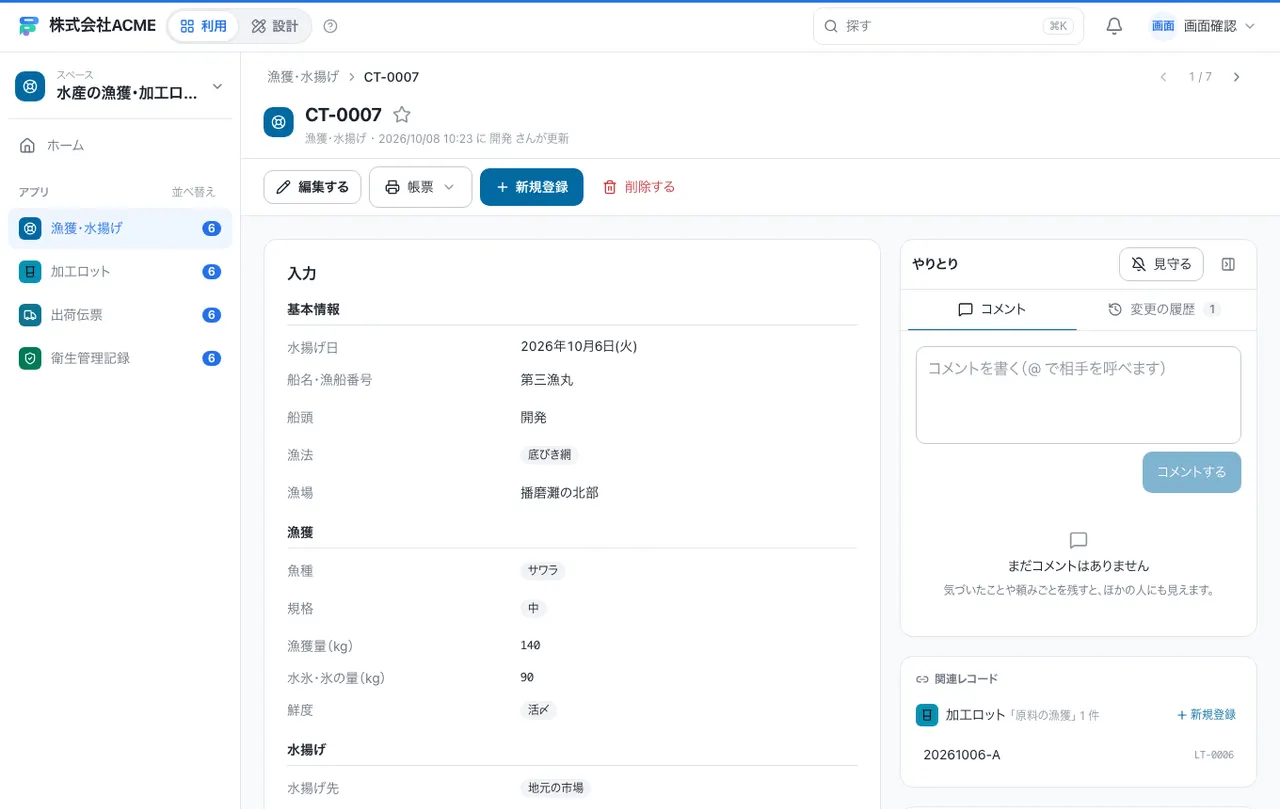Click the record header CT-0007 app icon
1280x809 pixels.
[279, 122]
